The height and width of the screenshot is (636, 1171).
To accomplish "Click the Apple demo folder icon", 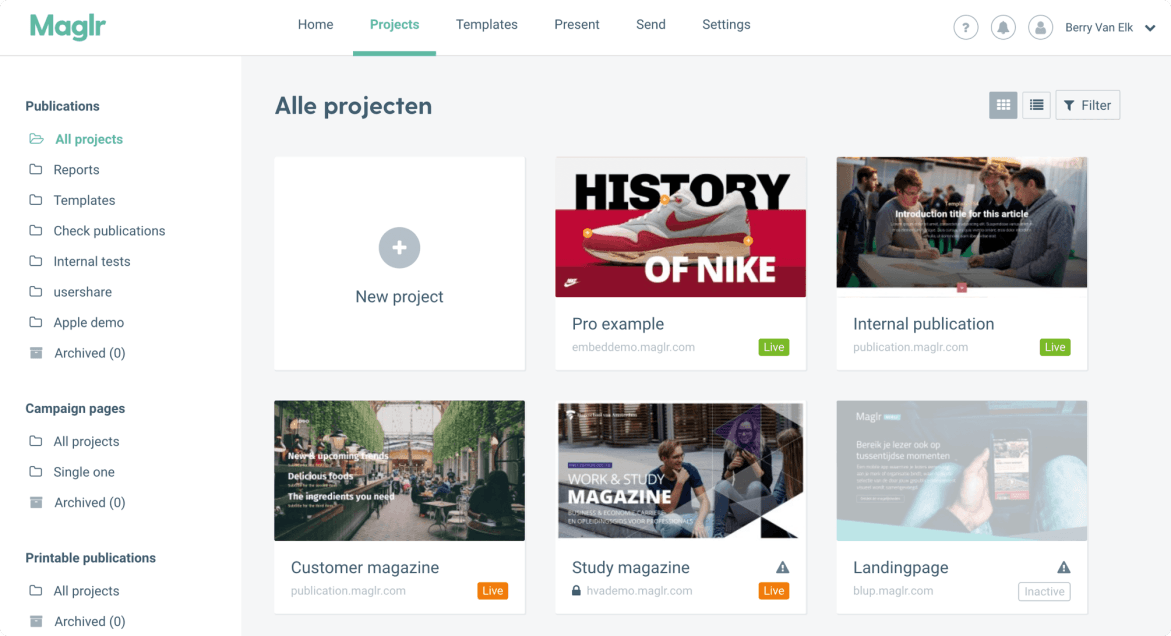I will 35,322.
